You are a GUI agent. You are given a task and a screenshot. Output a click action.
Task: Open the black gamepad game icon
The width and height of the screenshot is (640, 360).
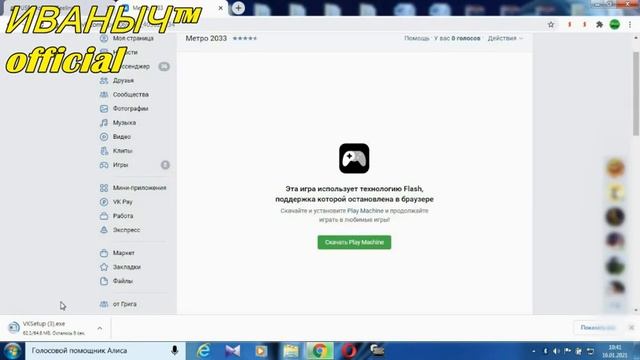click(x=354, y=158)
